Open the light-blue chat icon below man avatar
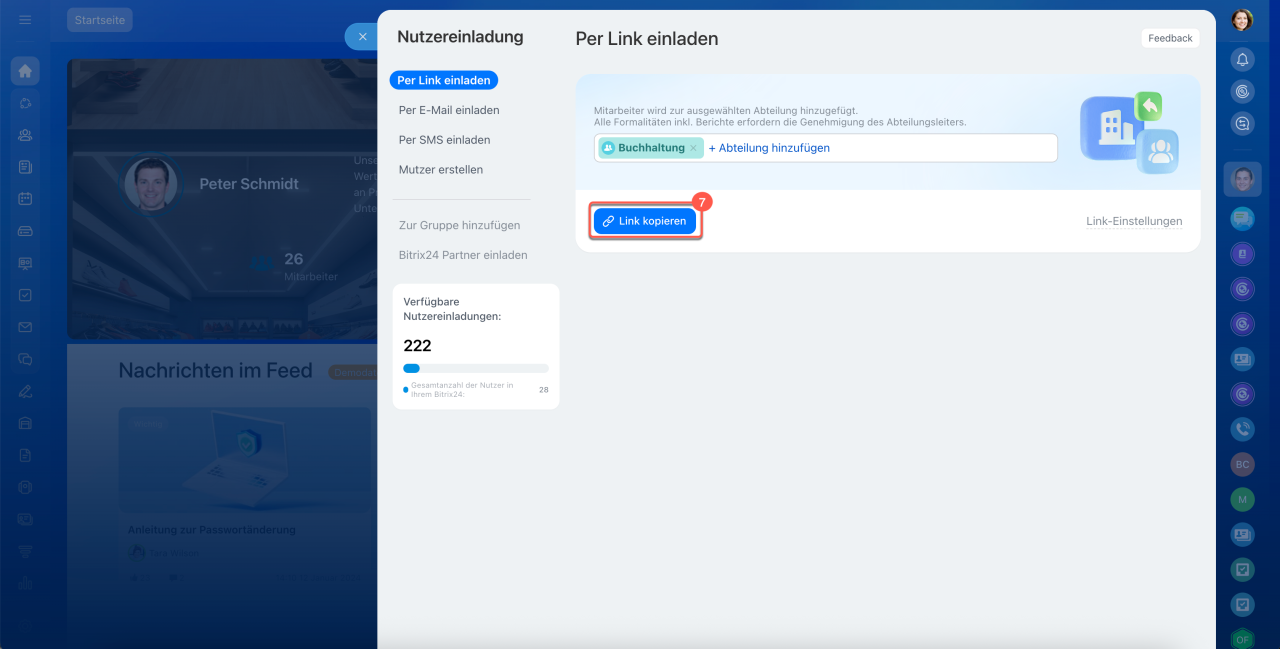Screen dimensions: 1280x649 pos(1242,219)
